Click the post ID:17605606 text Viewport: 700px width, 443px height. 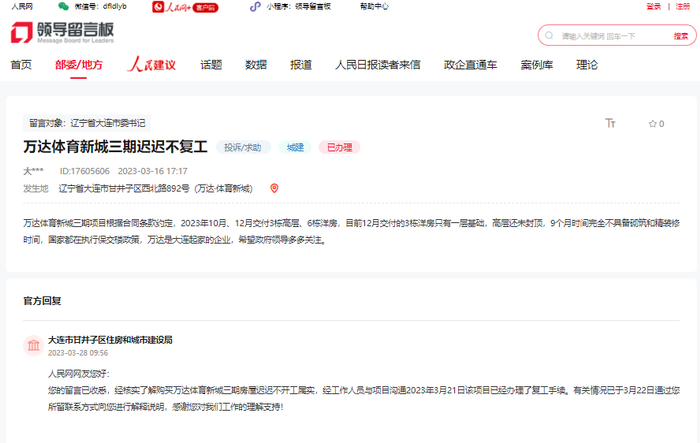(85, 171)
